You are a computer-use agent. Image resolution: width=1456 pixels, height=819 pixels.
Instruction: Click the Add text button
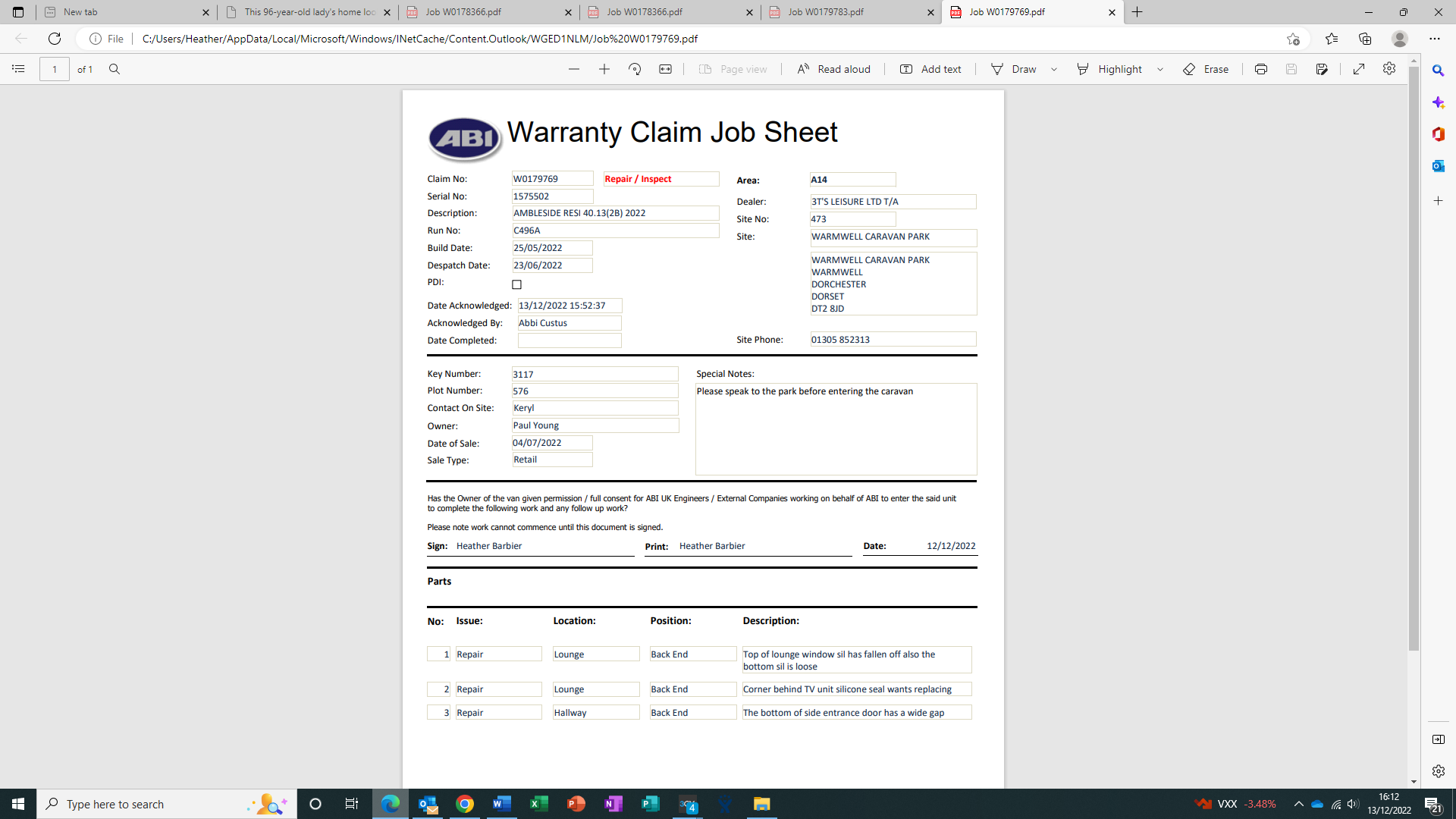(x=930, y=69)
